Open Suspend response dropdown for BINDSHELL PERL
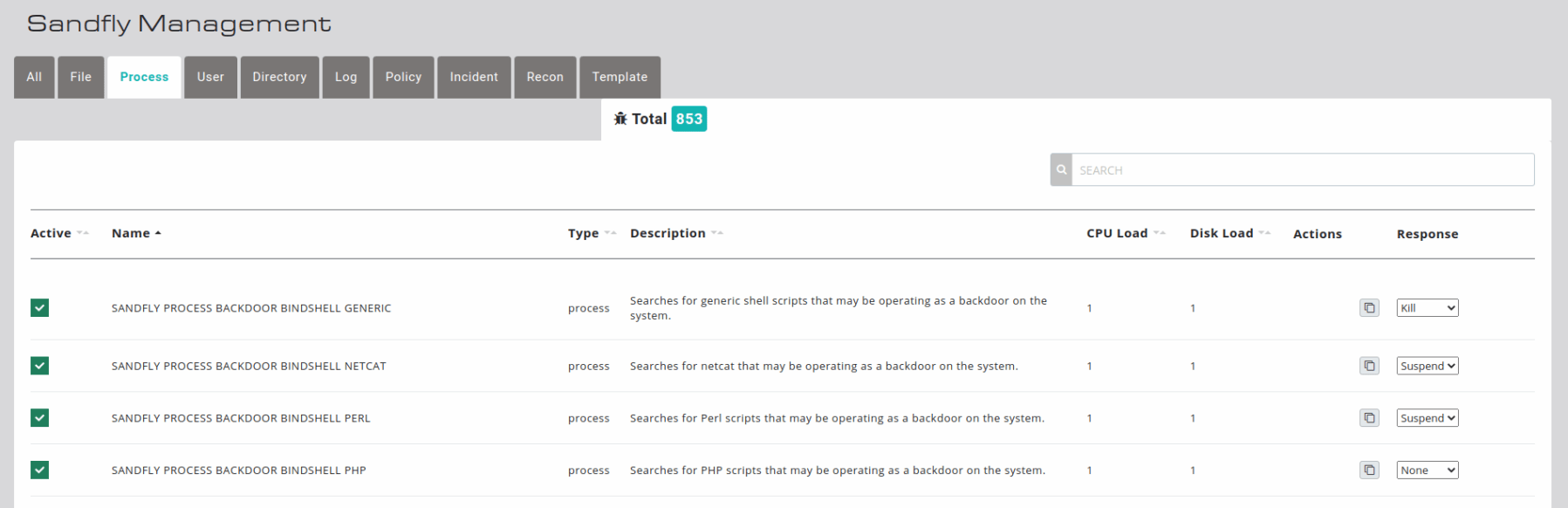 (x=1428, y=418)
